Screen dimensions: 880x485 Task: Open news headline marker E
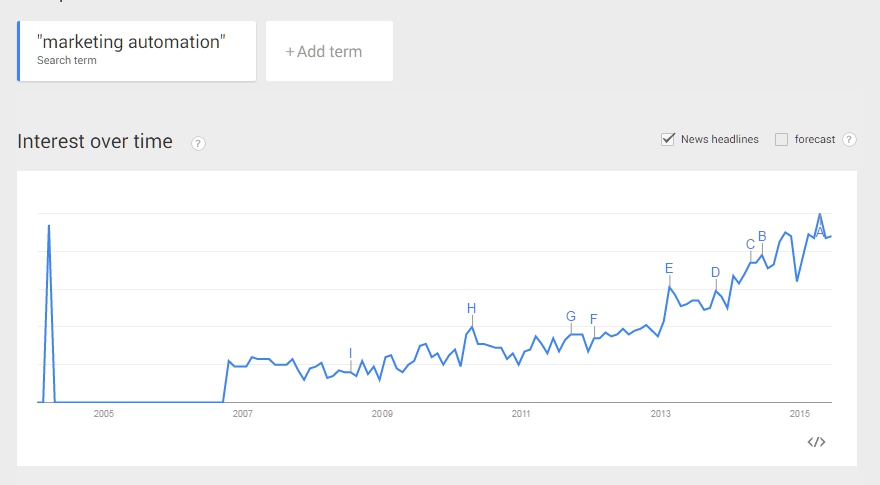(669, 268)
